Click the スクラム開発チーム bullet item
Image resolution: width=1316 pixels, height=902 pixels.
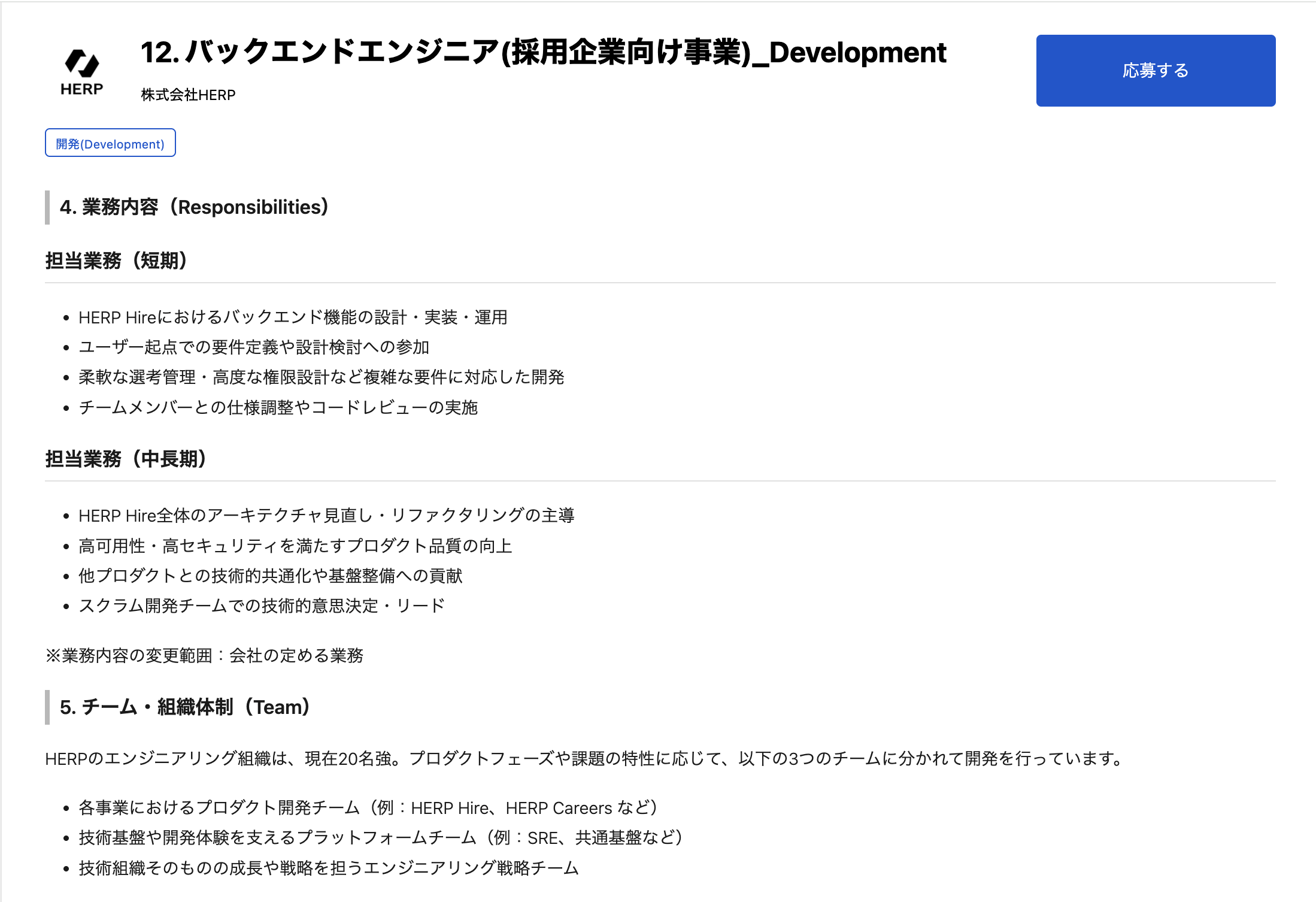(x=262, y=606)
